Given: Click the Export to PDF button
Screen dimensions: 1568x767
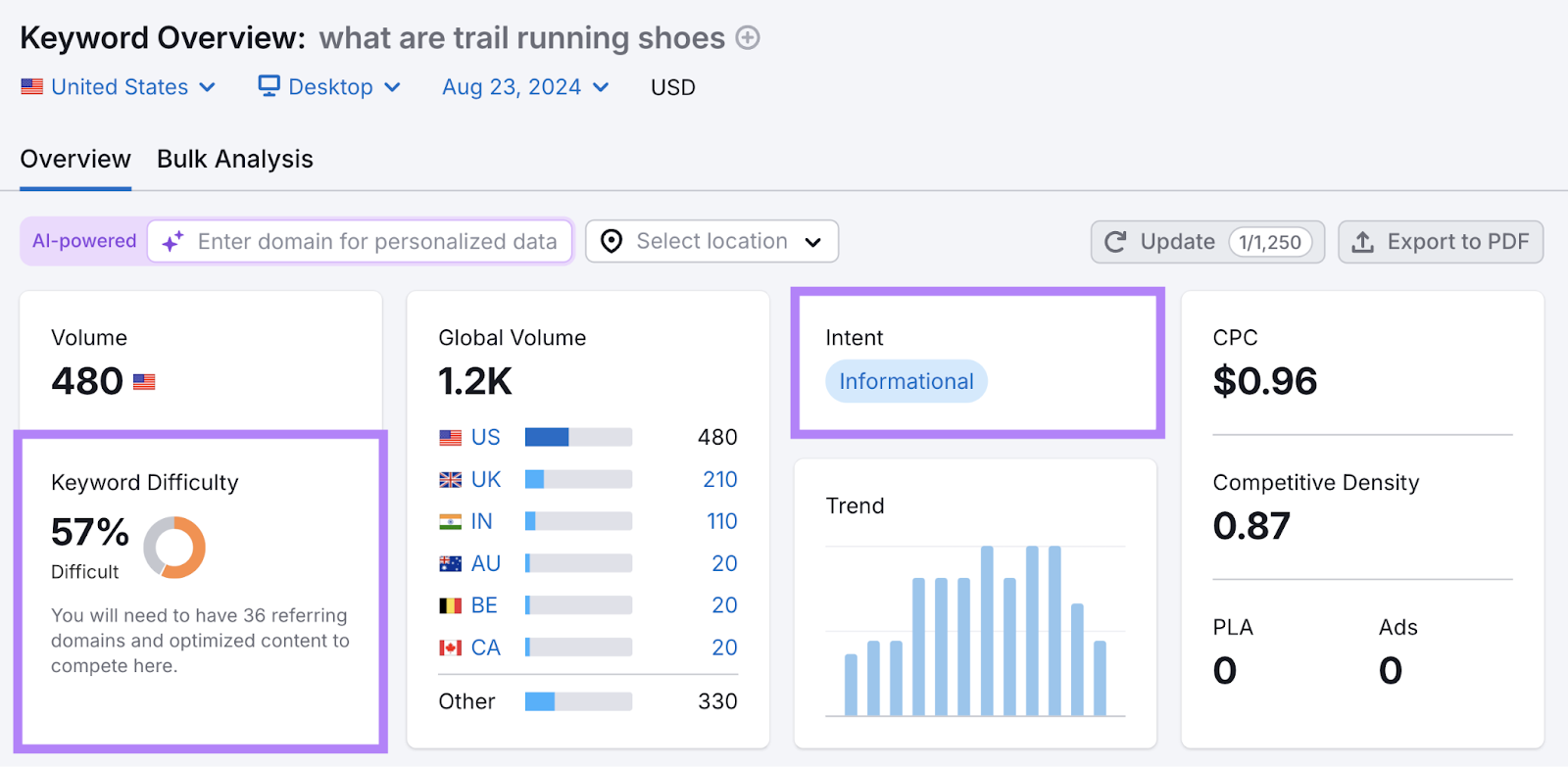Looking at the screenshot, I should point(1441,242).
